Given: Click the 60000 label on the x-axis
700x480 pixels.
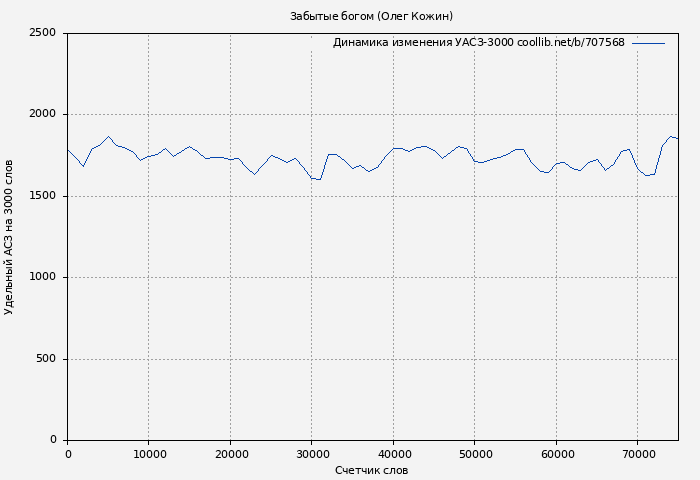Looking at the screenshot, I should [557, 454].
